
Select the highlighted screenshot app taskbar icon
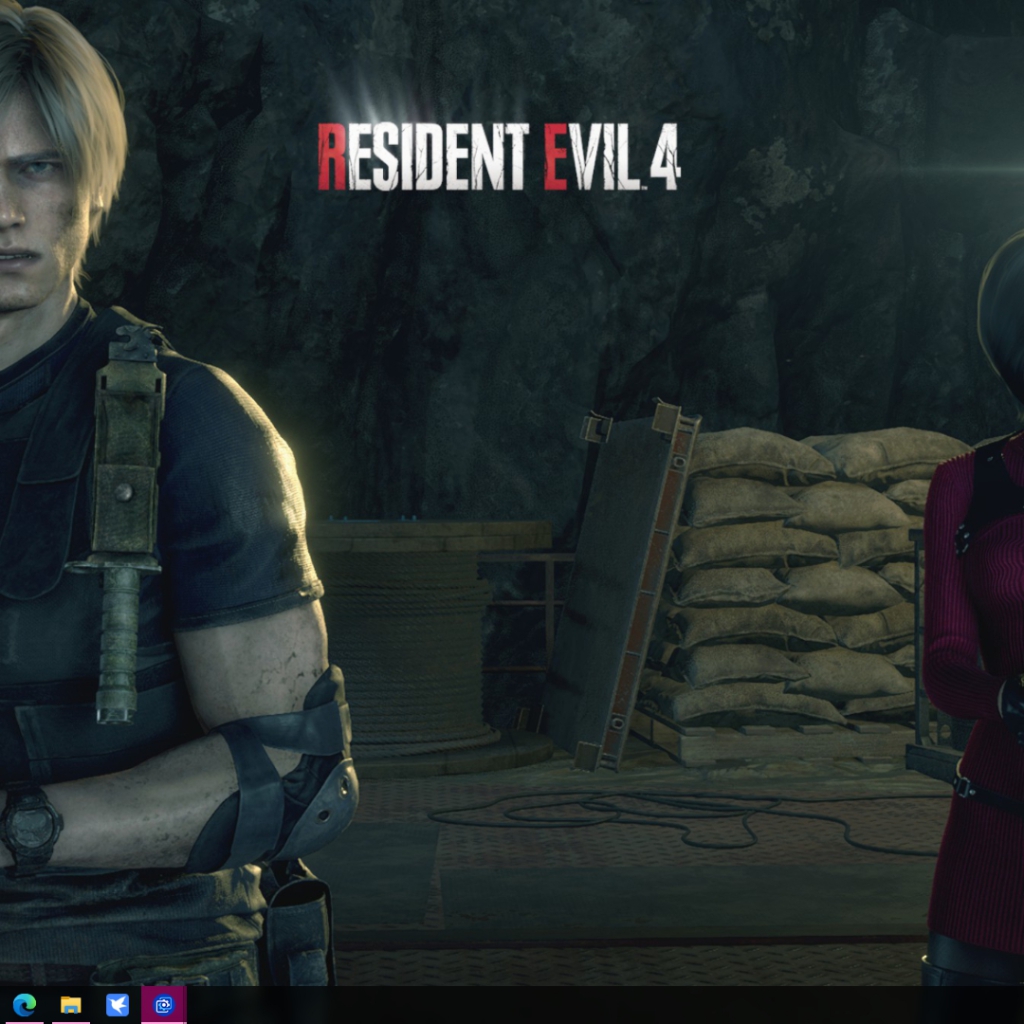pyautogui.click(x=163, y=1004)
